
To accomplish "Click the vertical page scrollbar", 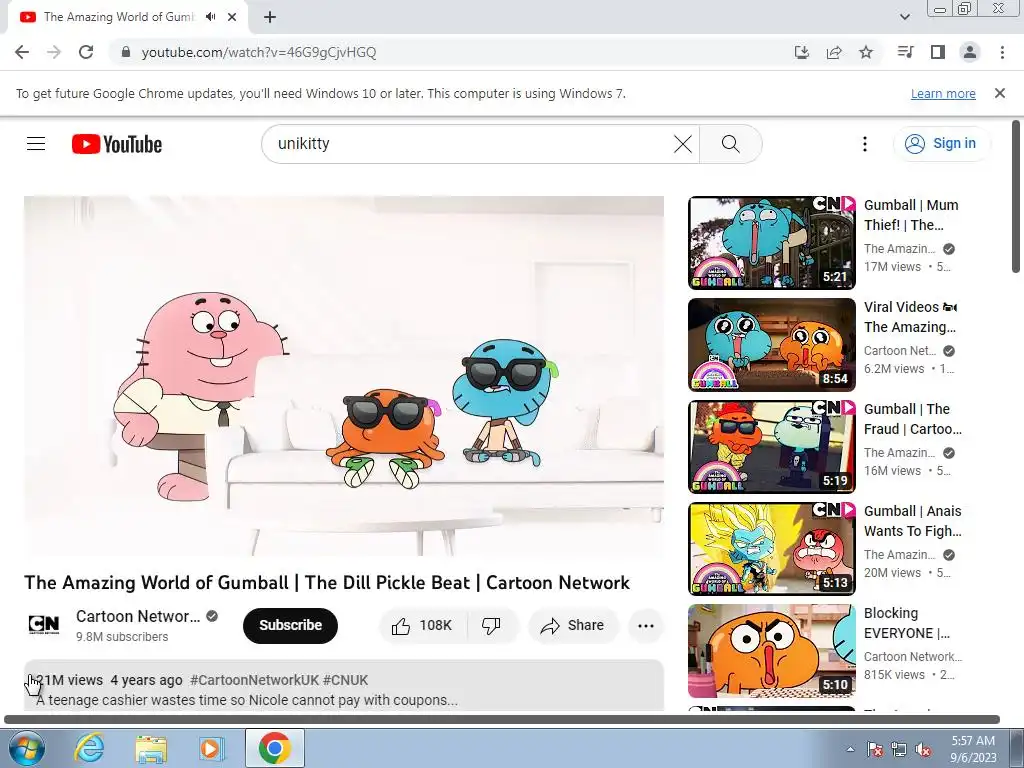I will pos(1016,196).
